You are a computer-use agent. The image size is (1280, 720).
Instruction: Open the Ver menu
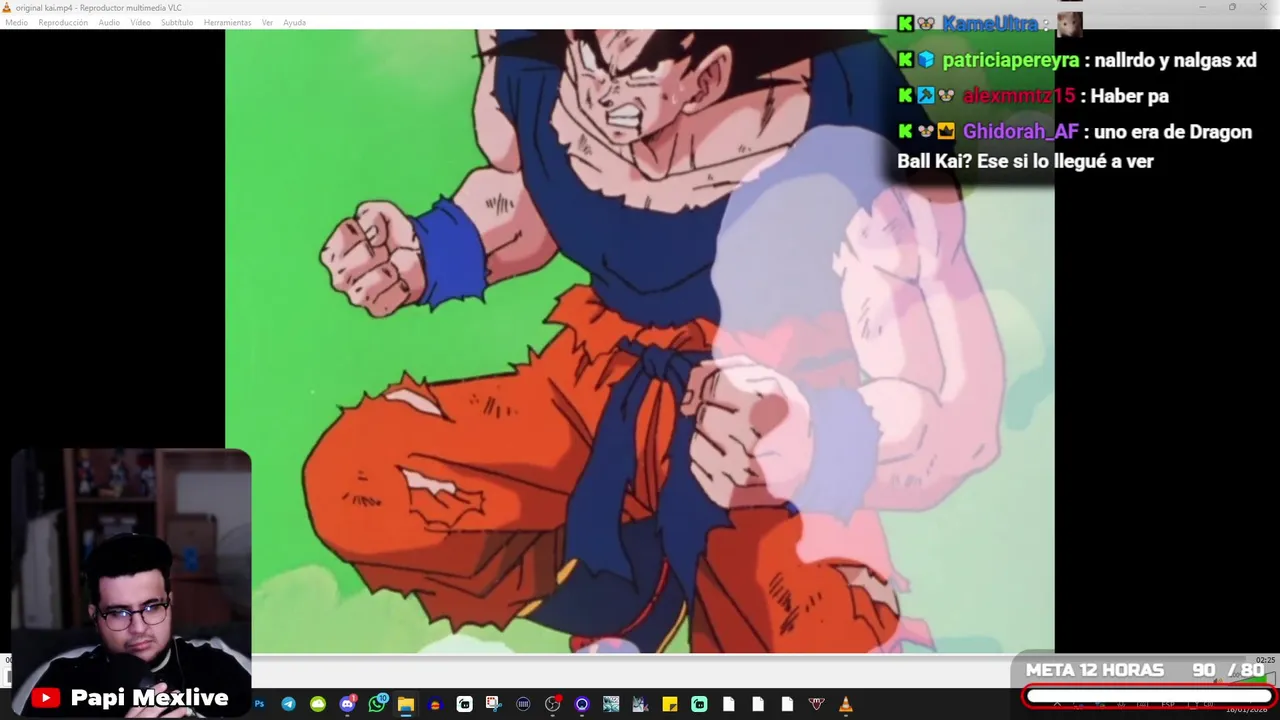(x=267, y=22)
